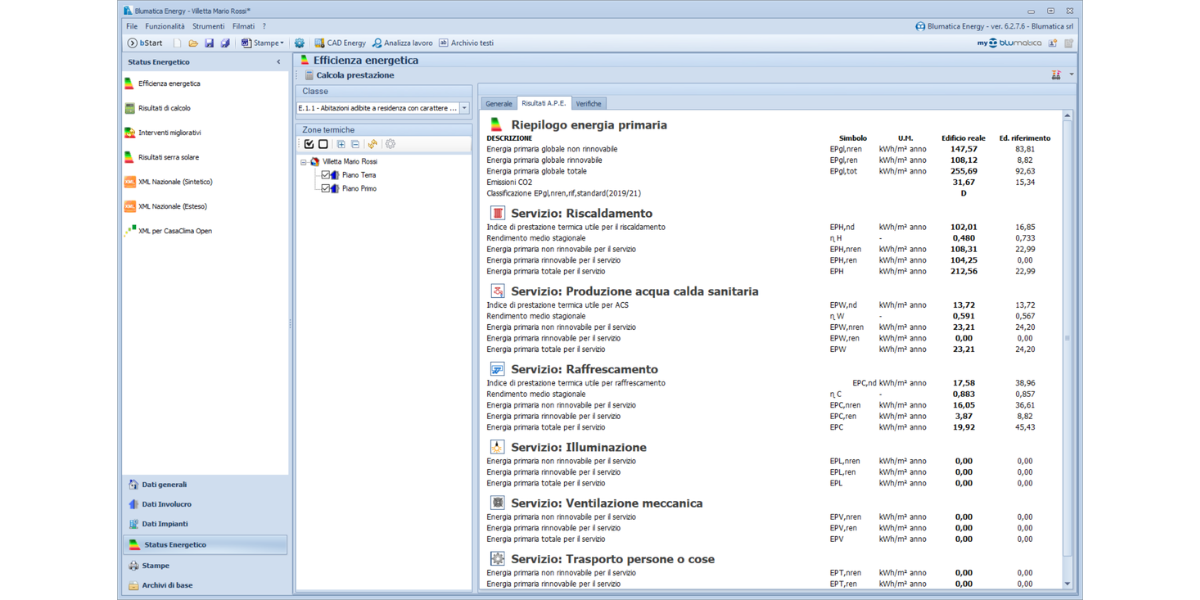
Task: Click Analizza lavoro toolbar button
Action: coord(402,43)
